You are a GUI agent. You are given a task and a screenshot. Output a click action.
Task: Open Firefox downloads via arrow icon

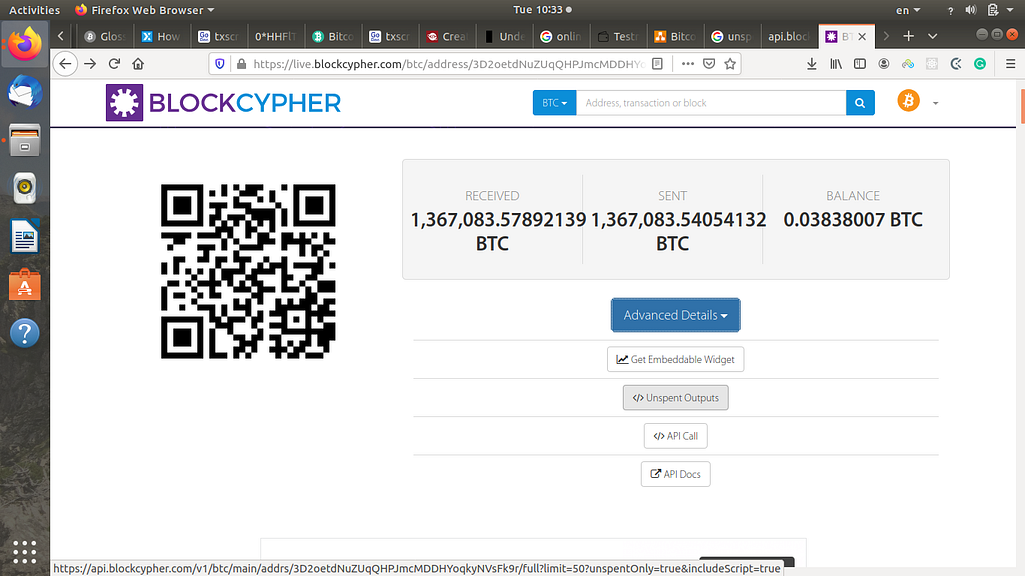(812, 63)
